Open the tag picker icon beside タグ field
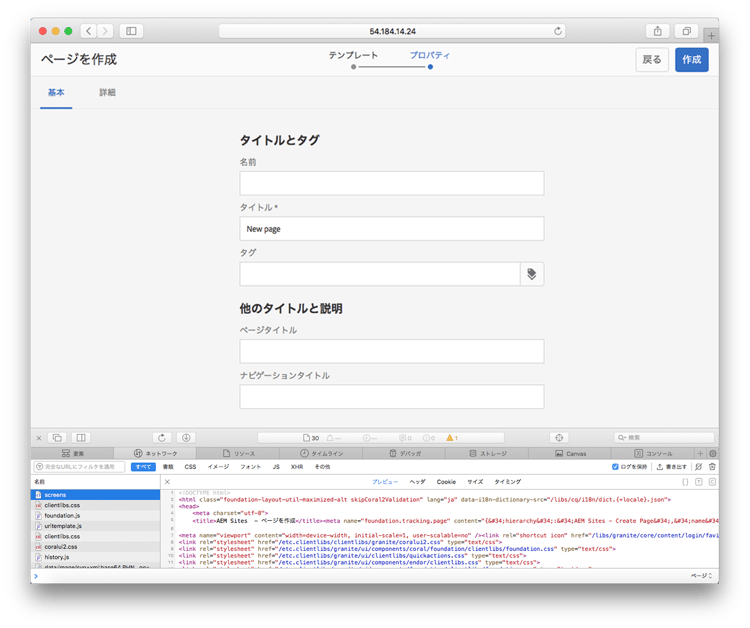This screenshot has width=750, height=628. click(531, 274)
